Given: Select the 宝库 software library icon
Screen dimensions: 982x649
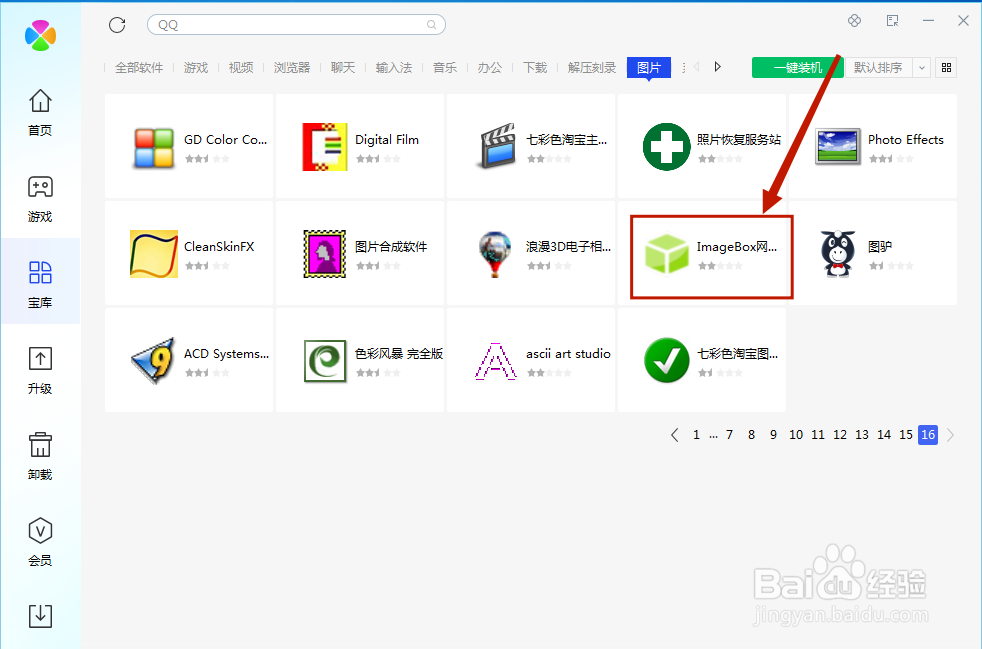Looking at the screenshot, I should [40, 273].
